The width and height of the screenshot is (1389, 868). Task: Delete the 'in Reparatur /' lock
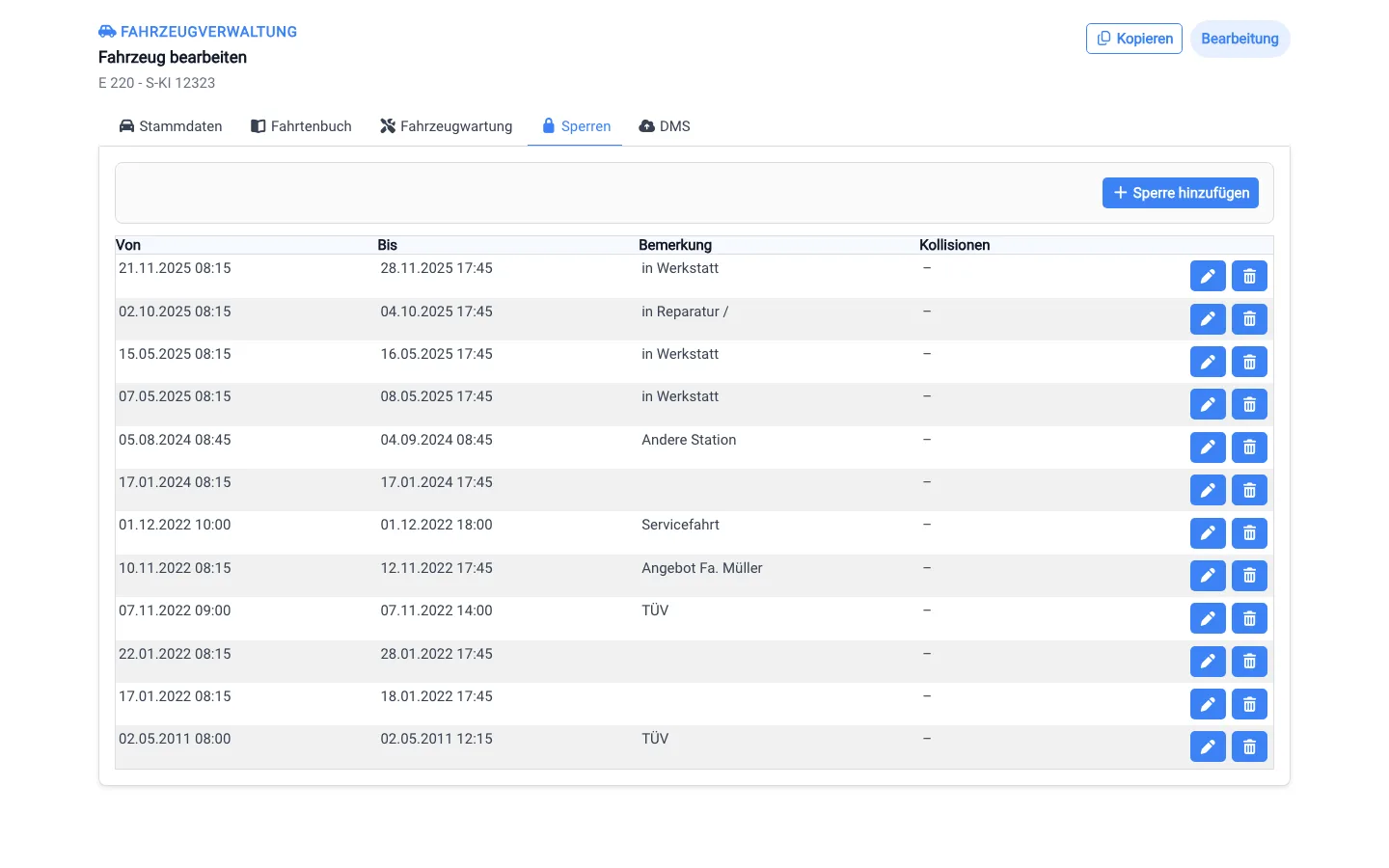click(1249, 319)
